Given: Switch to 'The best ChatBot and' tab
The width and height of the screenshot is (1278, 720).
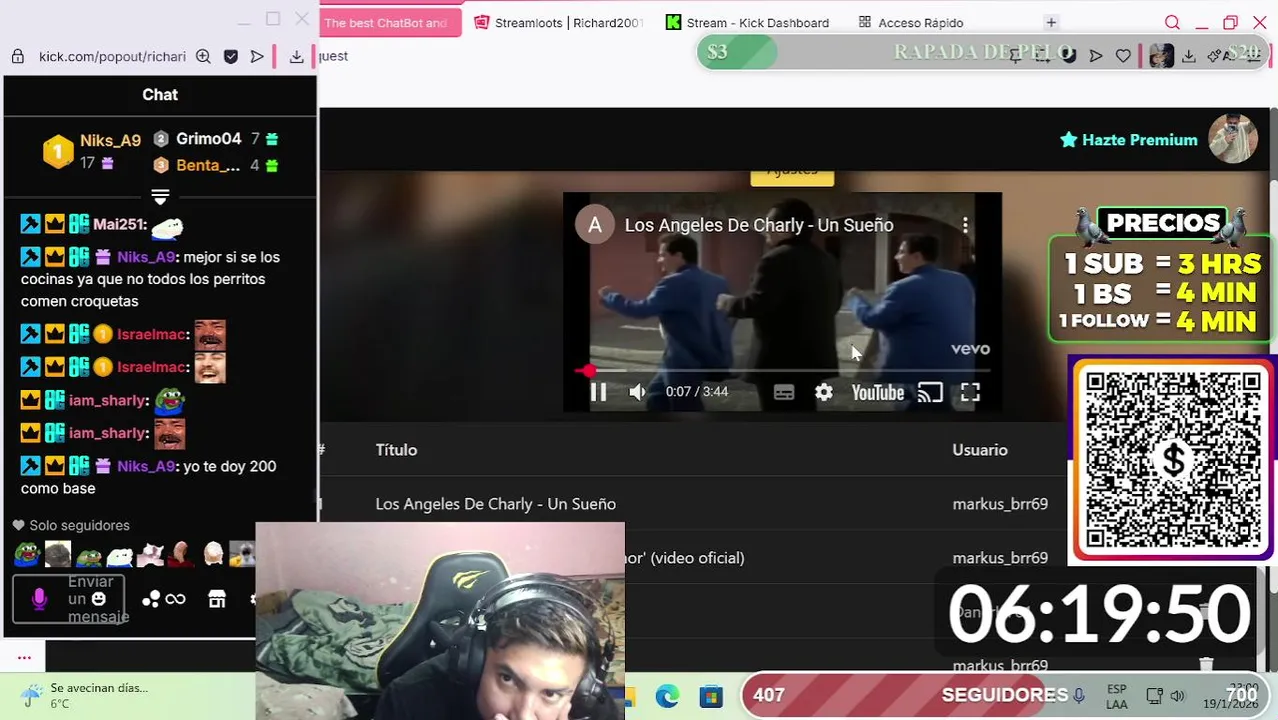Looking at the screenshot, I should (390, 22).
